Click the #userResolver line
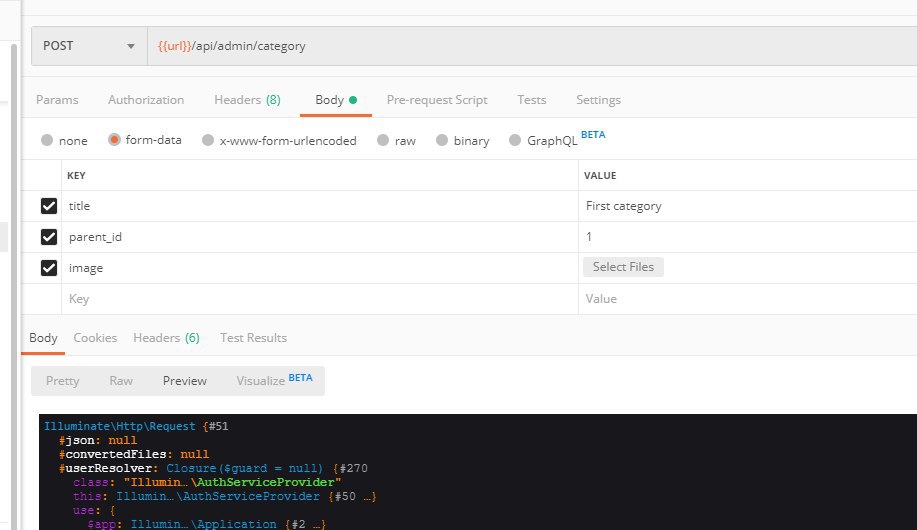This screenshot has height=530, width=917. tap(213, 469)
